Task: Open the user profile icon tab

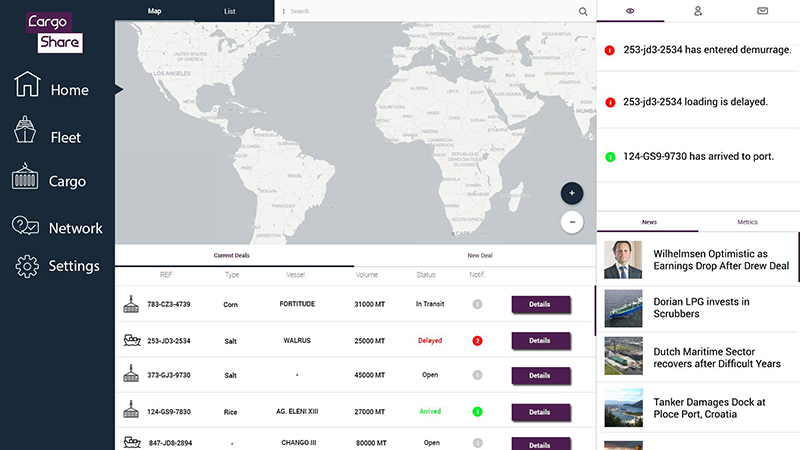Action: (x=698, y=11)
